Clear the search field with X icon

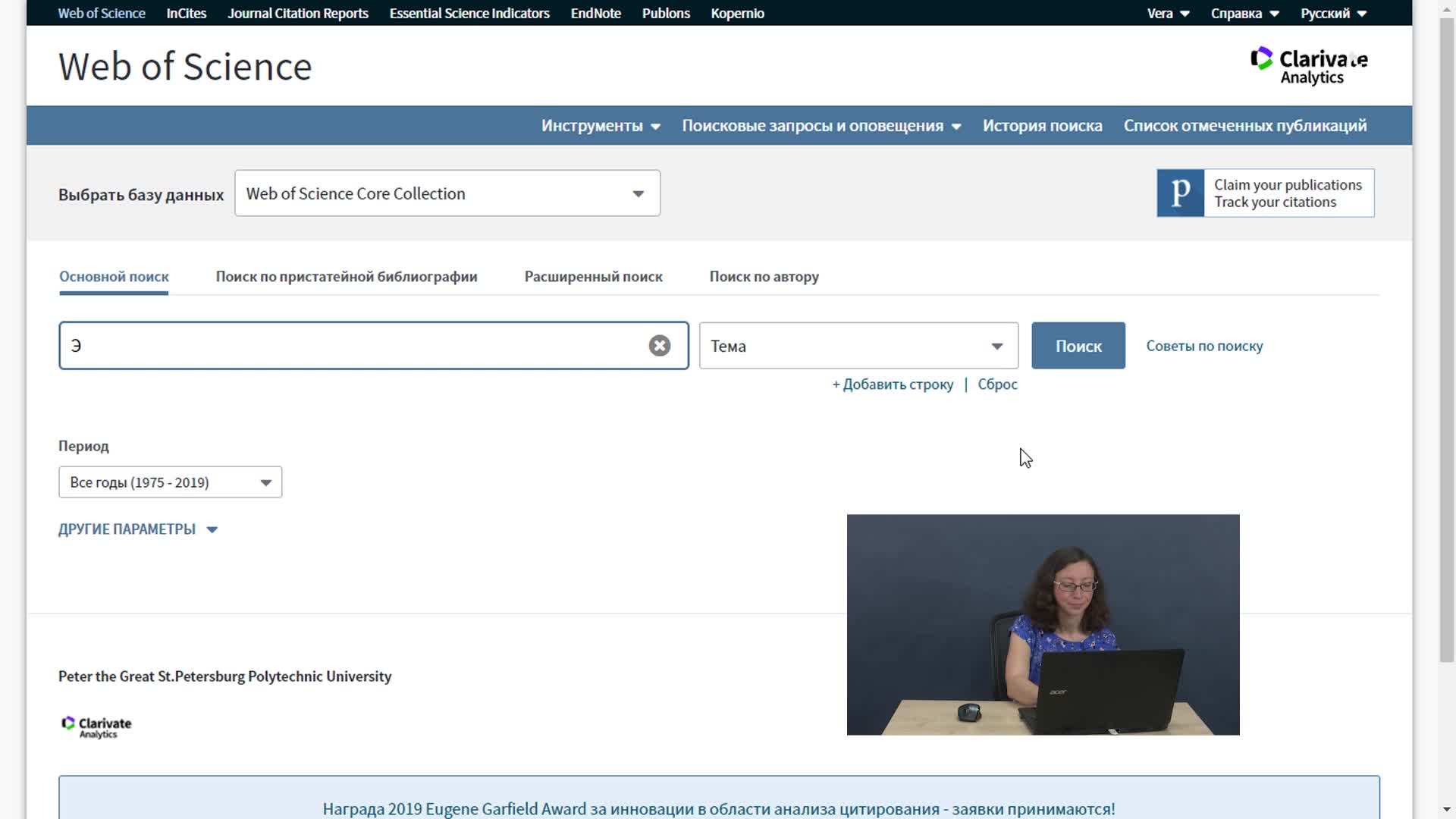pyautogui.click(x=659, y=346)
